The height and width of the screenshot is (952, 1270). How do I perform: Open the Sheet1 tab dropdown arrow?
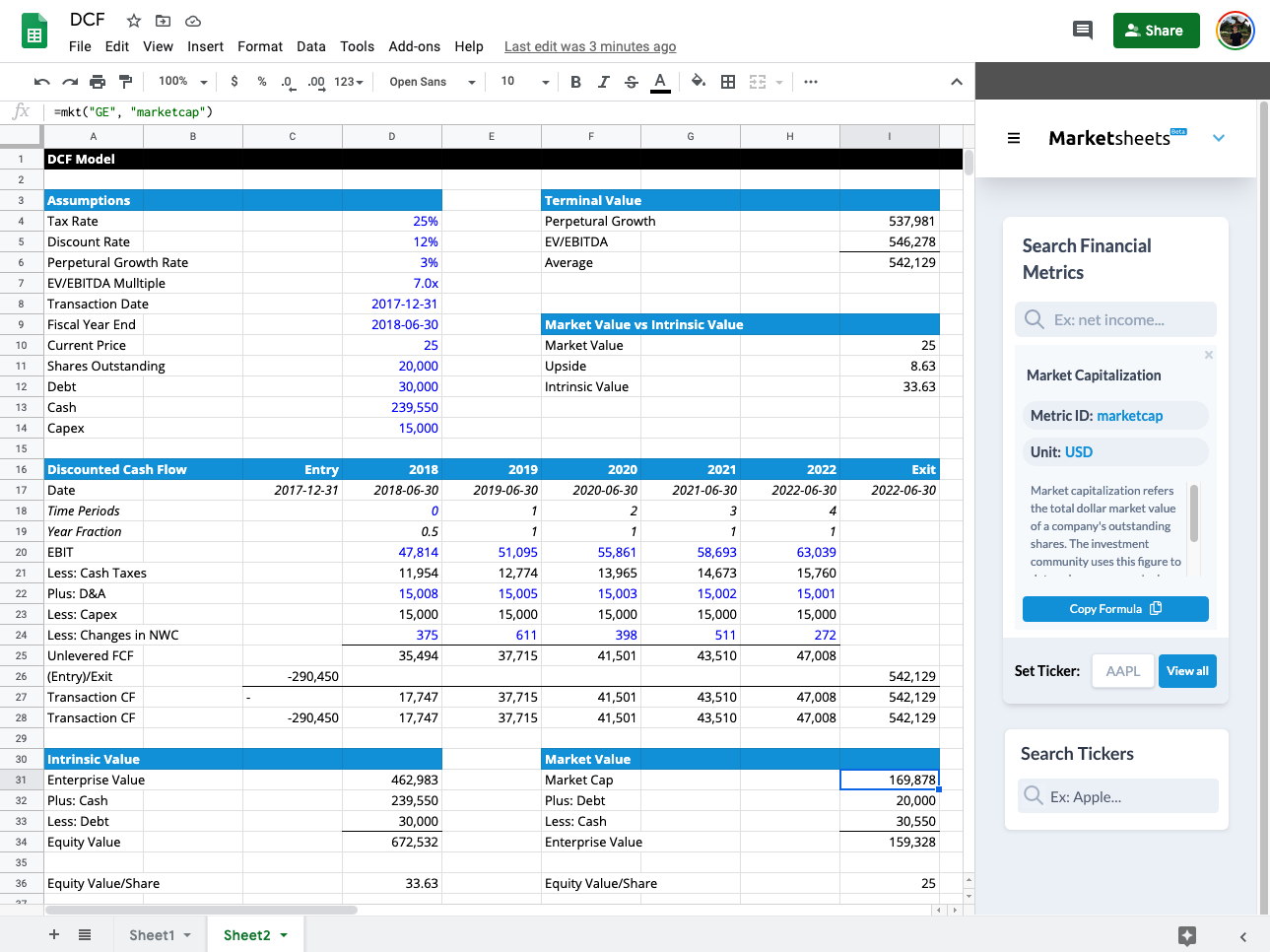click(187, 935)
